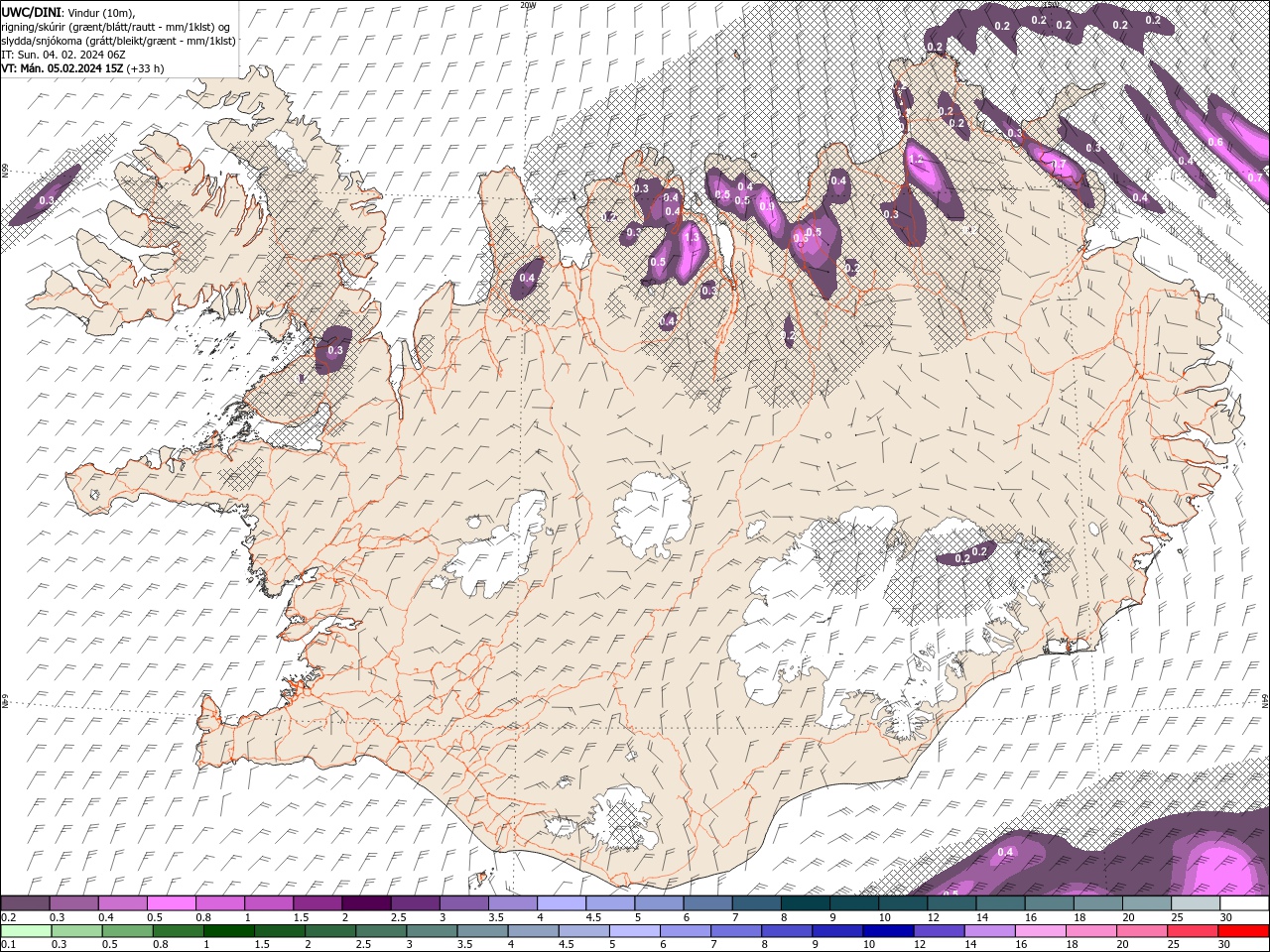1270x952 pixels.
Task: Pick snow legend swatch between 8 and 9
Action: point(806,903)
